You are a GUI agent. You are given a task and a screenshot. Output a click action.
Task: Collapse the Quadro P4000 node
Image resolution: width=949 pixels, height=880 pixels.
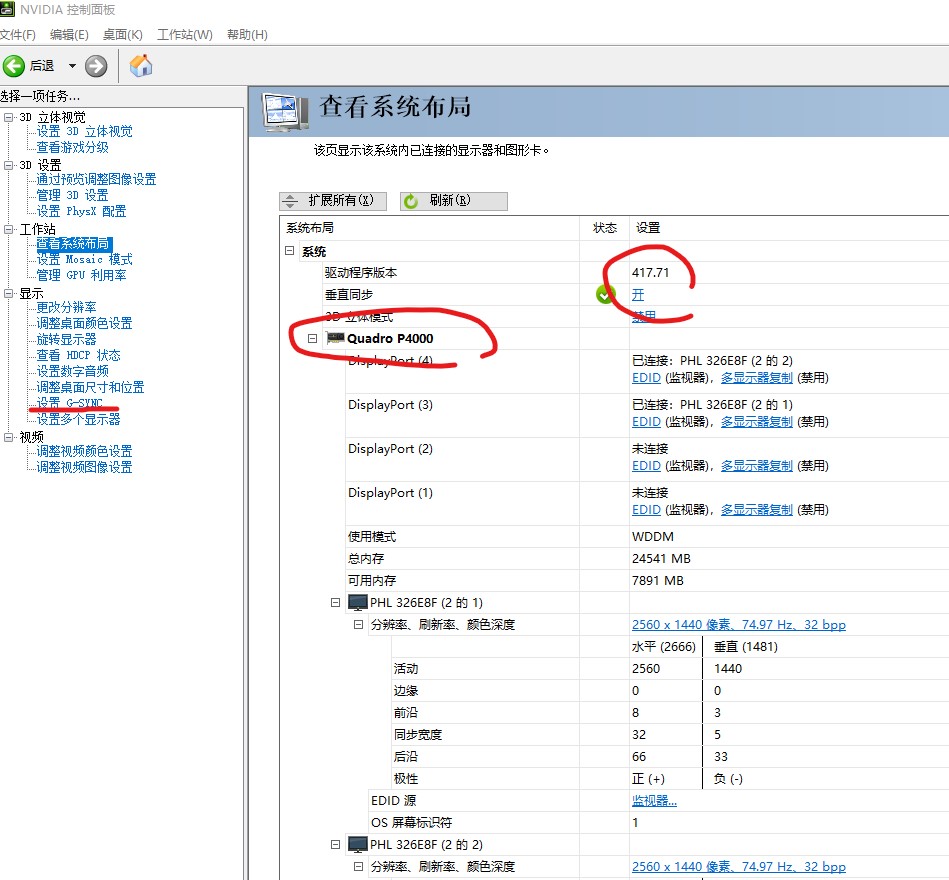[312, 338]
